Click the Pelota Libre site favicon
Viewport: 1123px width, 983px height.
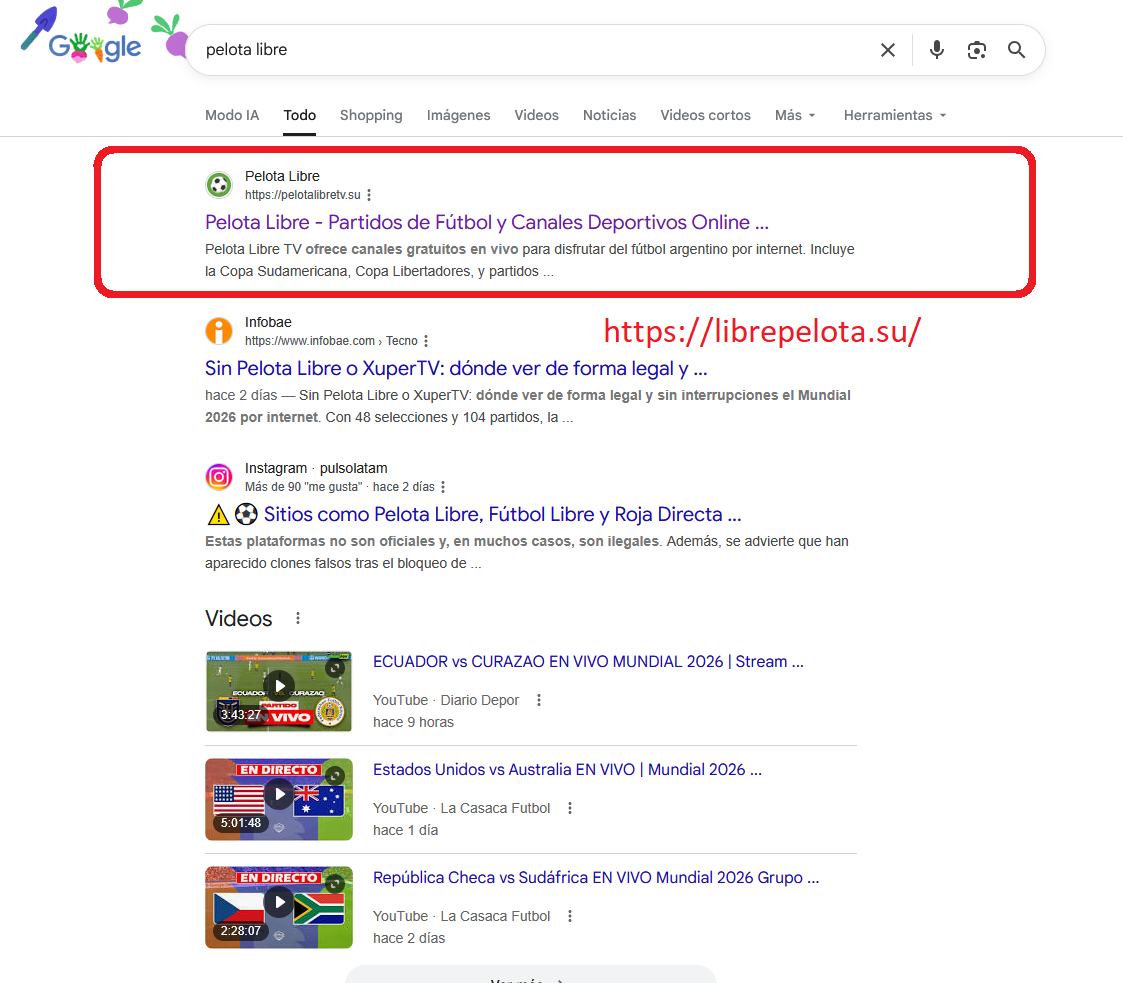(219, 185)
